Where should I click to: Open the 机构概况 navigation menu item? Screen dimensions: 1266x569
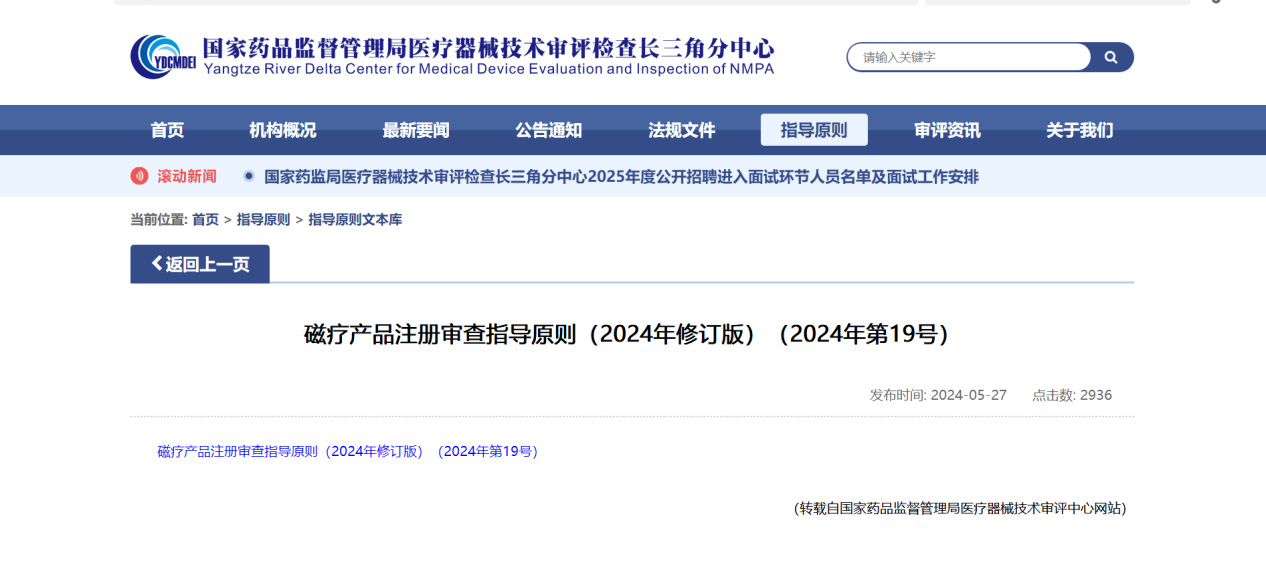[x=282, y=130]
